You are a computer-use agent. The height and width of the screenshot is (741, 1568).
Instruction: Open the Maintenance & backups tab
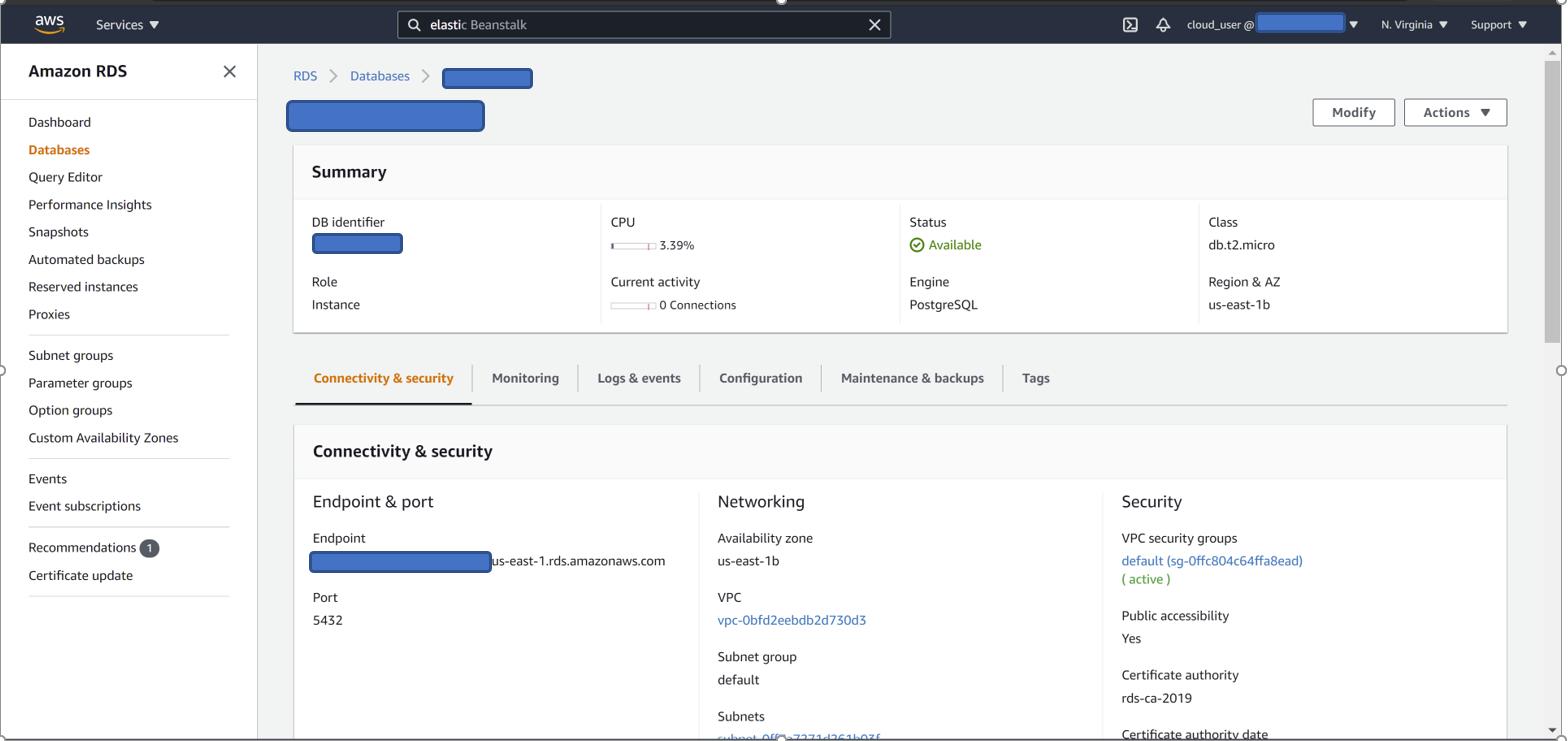pyautogui.click(x=912, y=379)
